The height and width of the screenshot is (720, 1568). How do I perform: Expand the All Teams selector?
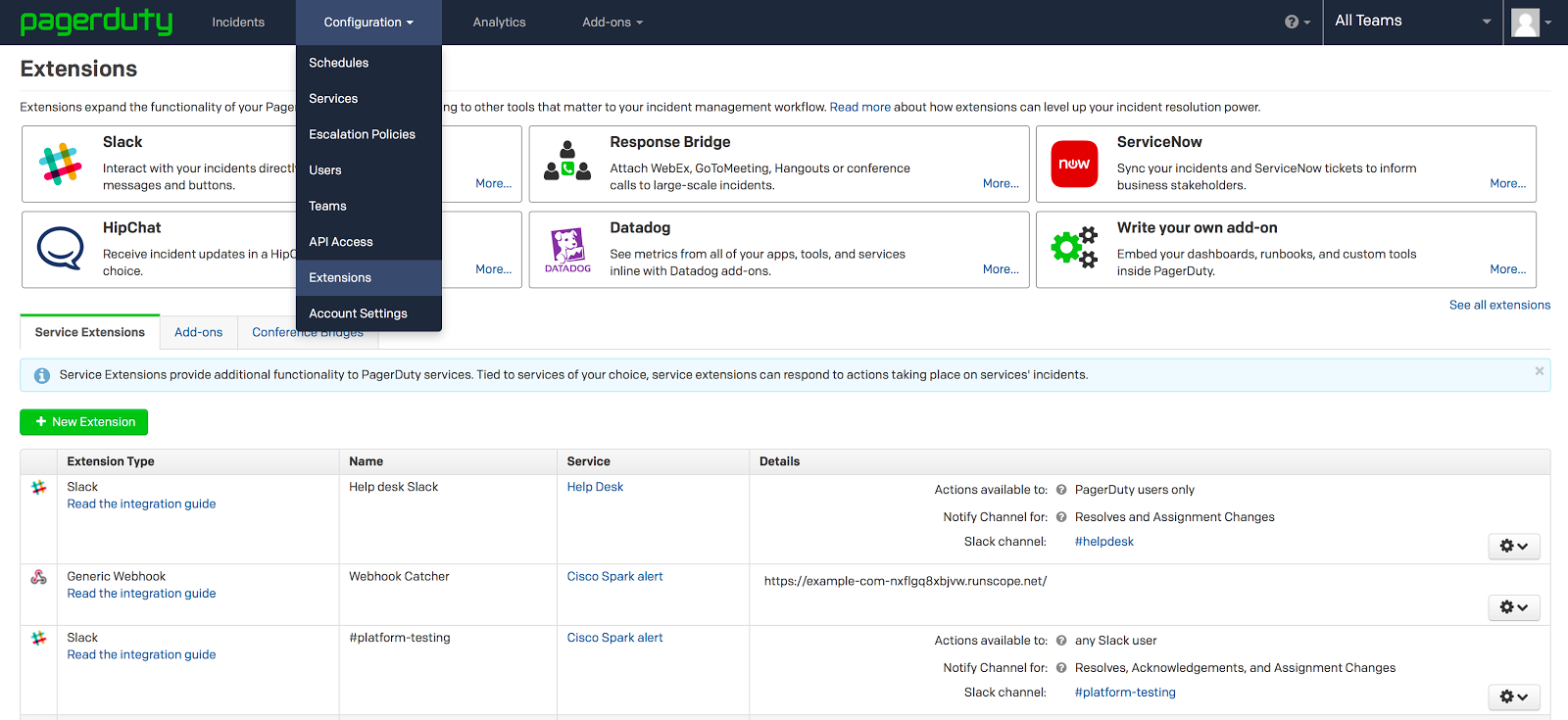tap(1412, 22)
